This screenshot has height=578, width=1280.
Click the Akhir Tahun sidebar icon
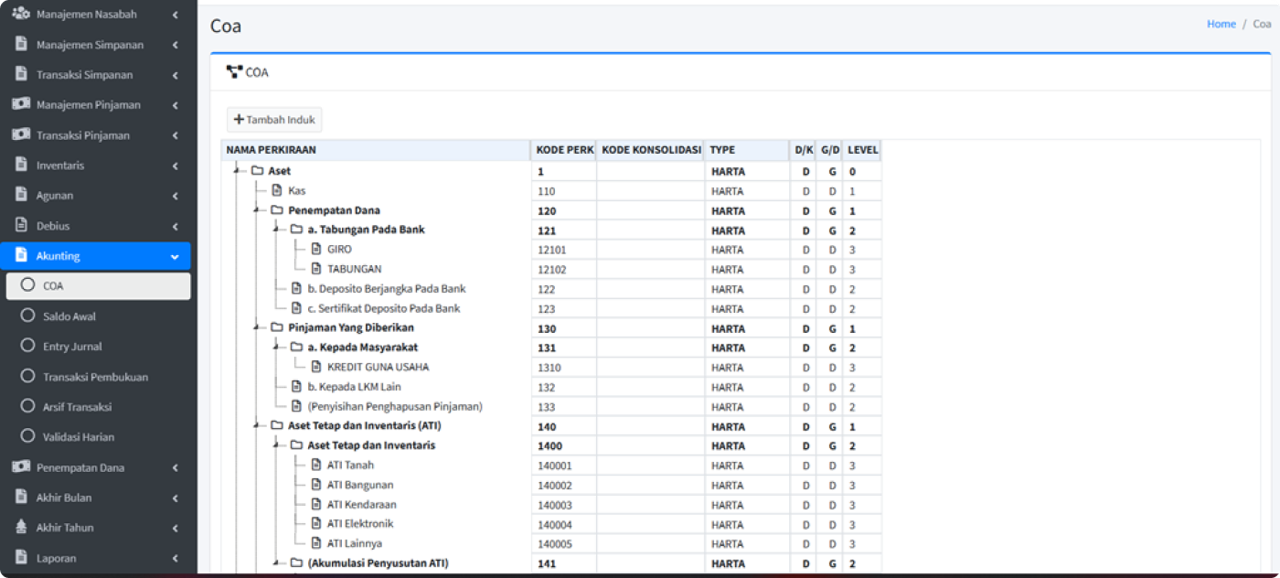20,527
